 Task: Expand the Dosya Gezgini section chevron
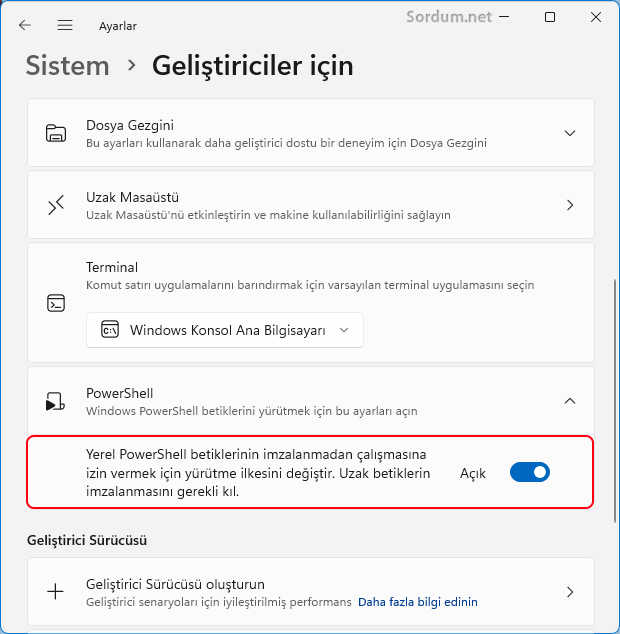[570, 133]
